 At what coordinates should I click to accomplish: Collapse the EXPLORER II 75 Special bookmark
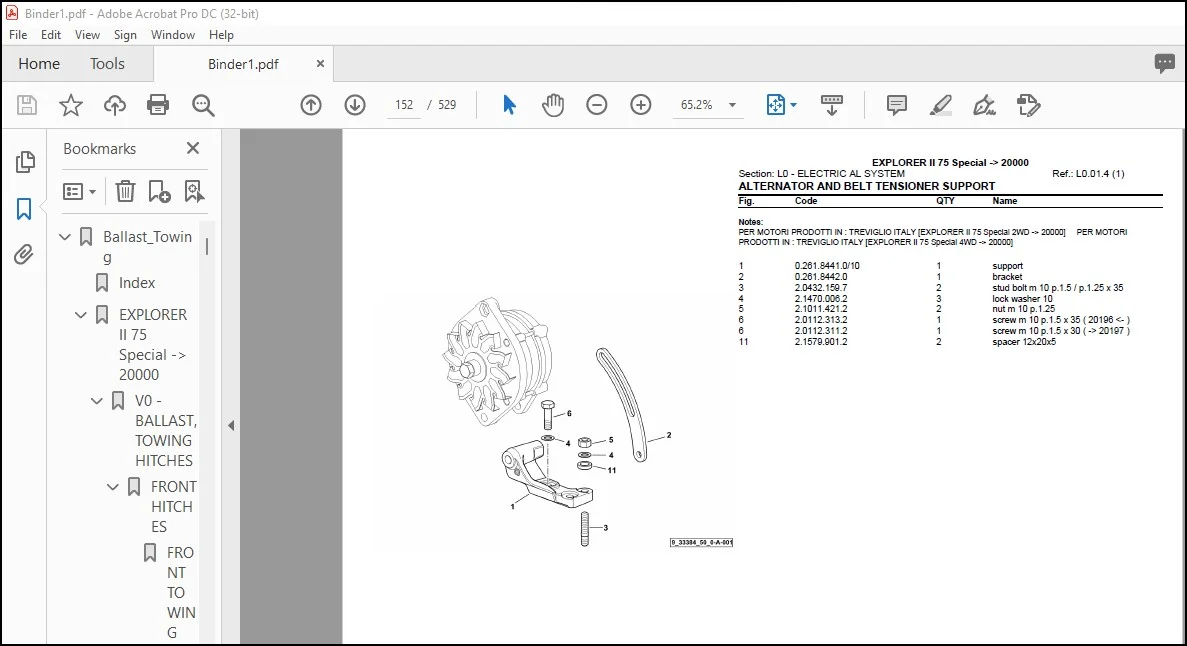tap(81, 315)
